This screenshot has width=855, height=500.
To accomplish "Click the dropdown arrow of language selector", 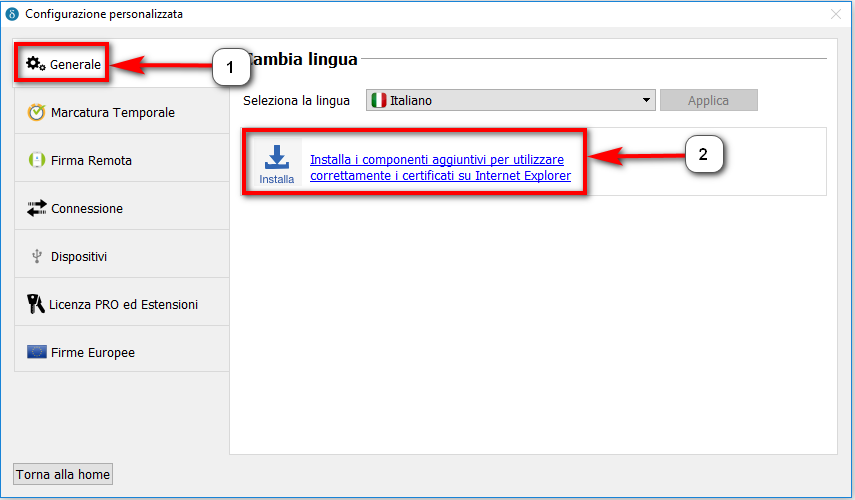I will pos(646,100).
